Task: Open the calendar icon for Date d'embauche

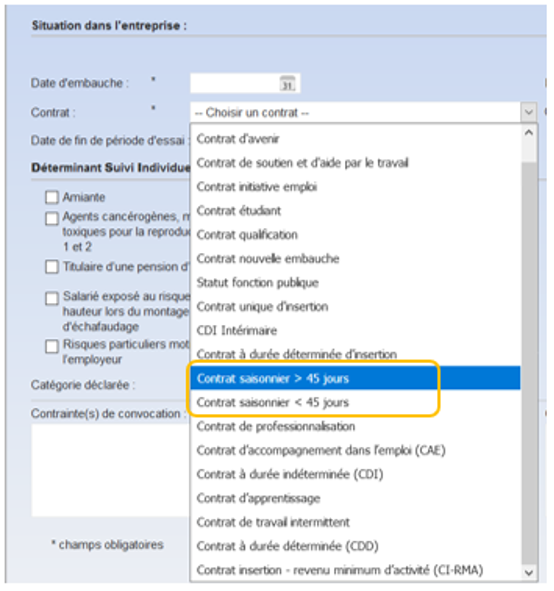Action: click(x=288, y=83)
